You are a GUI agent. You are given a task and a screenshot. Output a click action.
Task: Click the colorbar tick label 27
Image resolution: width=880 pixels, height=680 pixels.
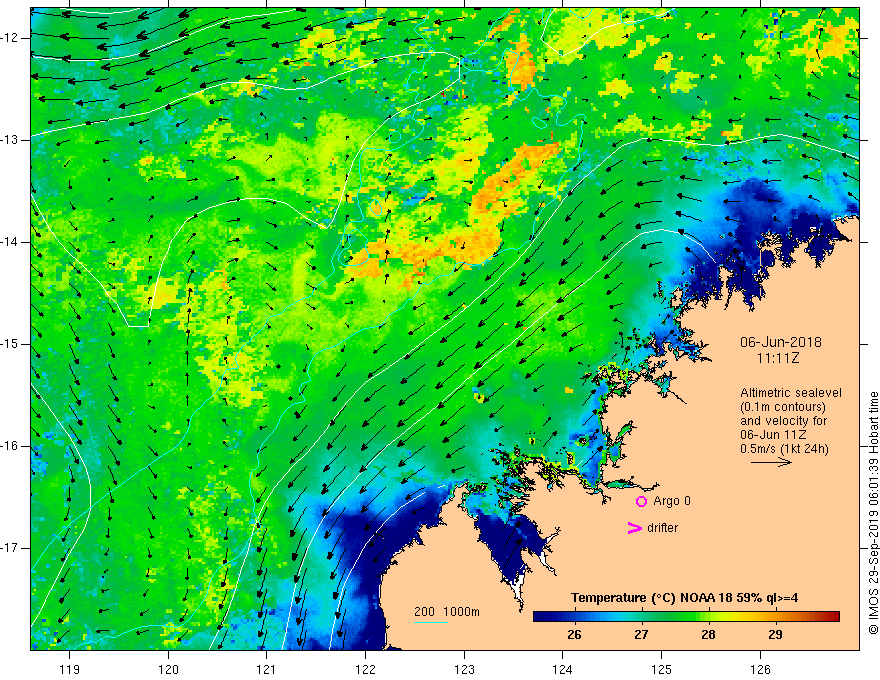click(641, 635)
